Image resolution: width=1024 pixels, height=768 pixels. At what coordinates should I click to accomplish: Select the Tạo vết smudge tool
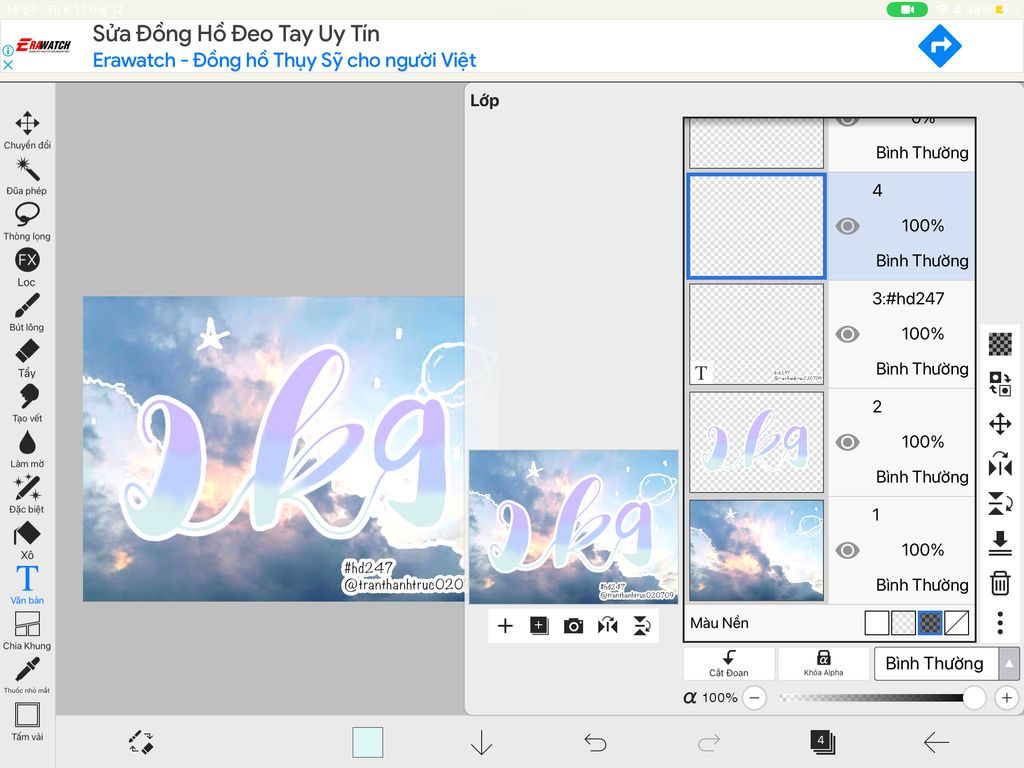click(27, 404)
